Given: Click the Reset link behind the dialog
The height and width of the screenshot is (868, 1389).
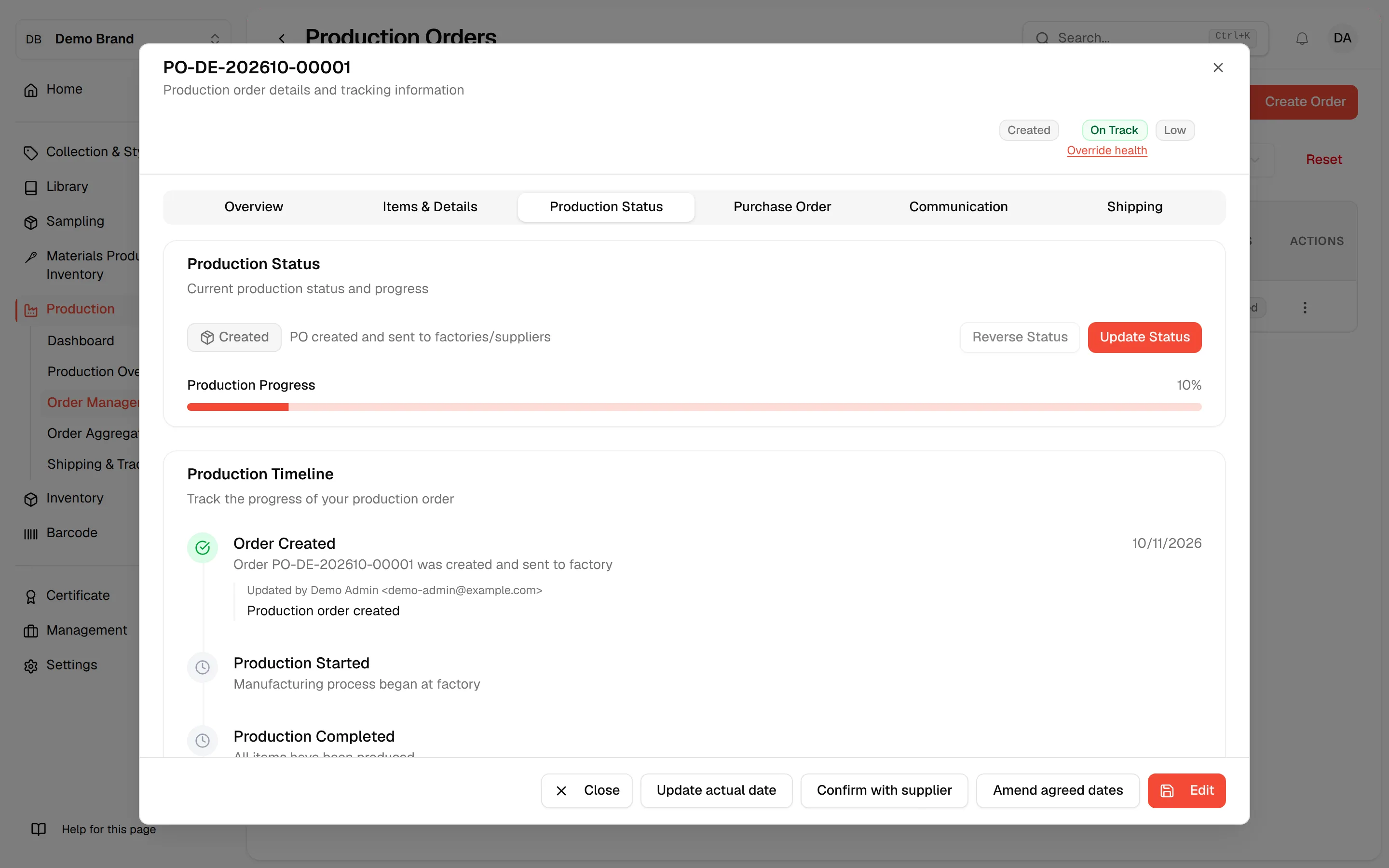Looking at the screenshot, I should coord(1323,160).
